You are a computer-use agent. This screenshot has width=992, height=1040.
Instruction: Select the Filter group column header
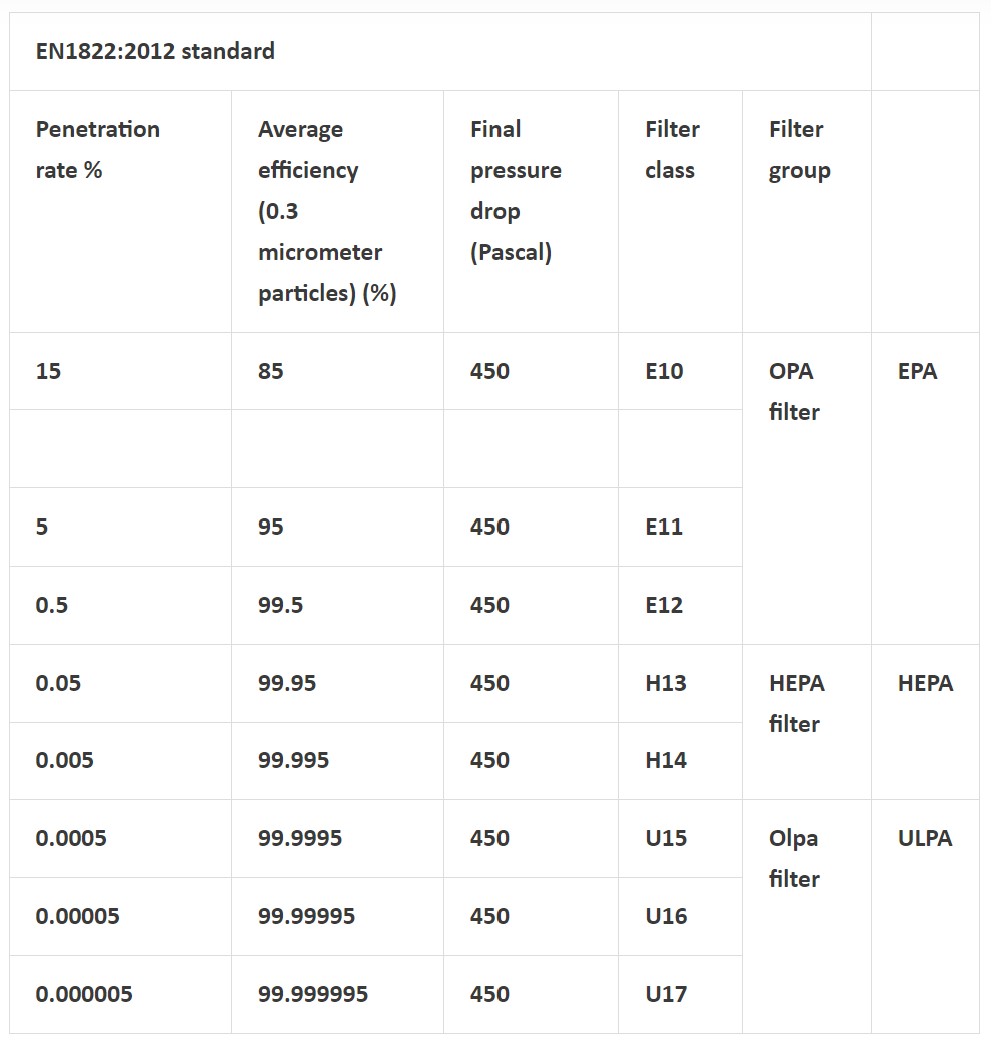point(799,150)
